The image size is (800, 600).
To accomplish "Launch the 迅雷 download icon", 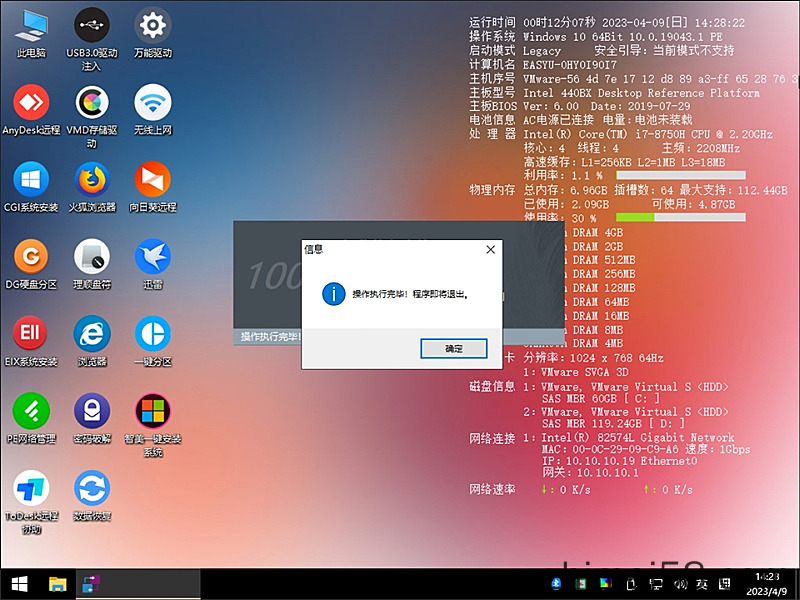I will (153, 264).
